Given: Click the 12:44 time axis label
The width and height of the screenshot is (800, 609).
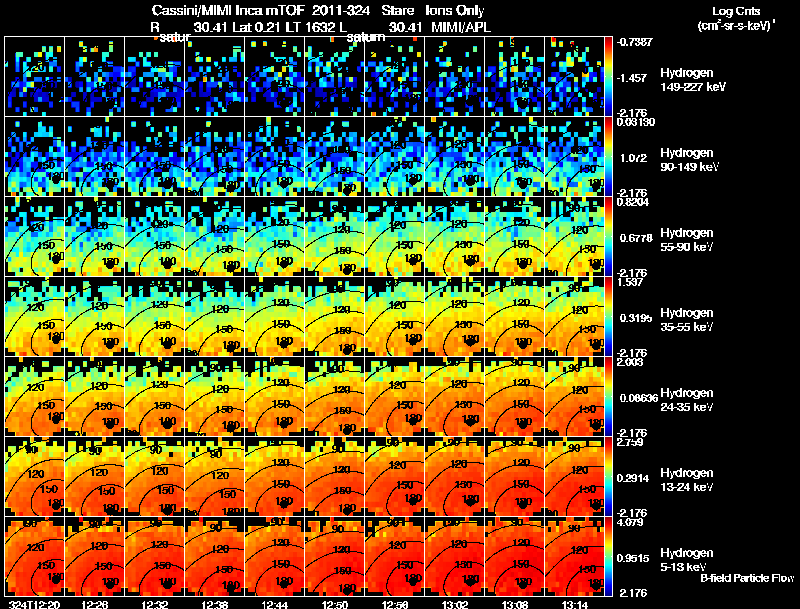Looking at the screenshot, I should [274, 604].
